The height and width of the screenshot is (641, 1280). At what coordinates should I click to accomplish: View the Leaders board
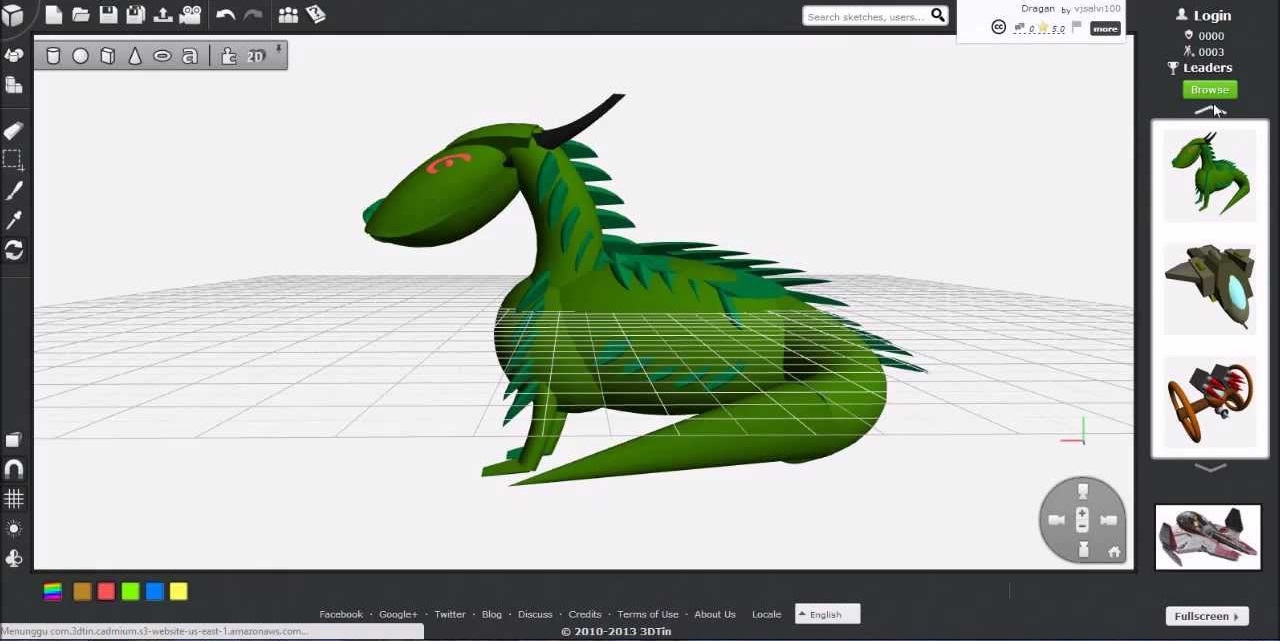click(x=1207, y=67)
